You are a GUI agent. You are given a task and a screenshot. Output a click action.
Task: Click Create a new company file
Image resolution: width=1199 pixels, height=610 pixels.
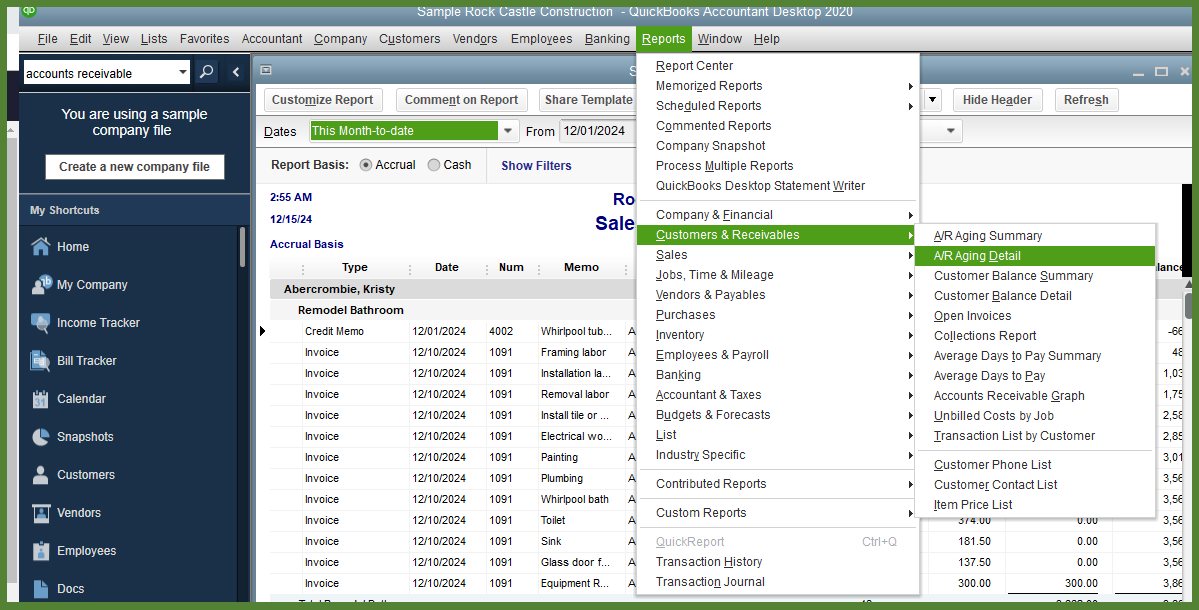point(134,167)
